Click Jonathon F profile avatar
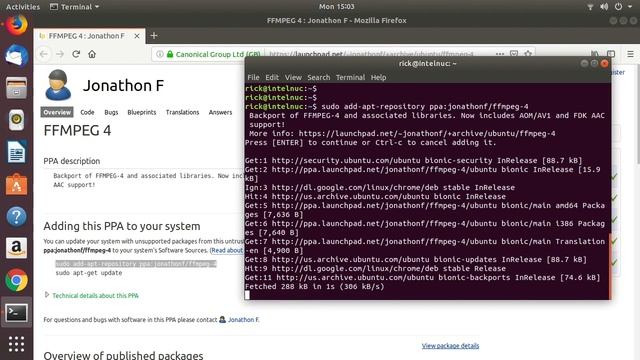This screenshot has width=640, height=360. pos(58,85)
